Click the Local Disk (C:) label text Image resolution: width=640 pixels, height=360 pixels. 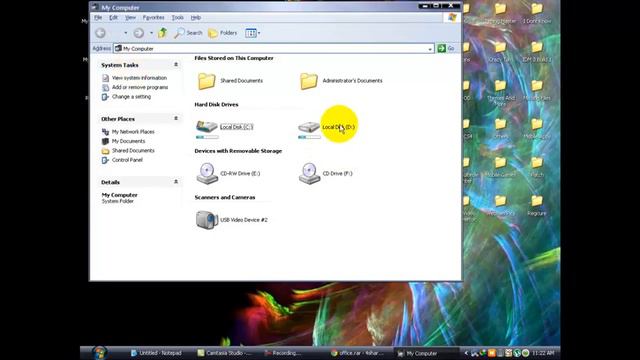pos(236,127)
